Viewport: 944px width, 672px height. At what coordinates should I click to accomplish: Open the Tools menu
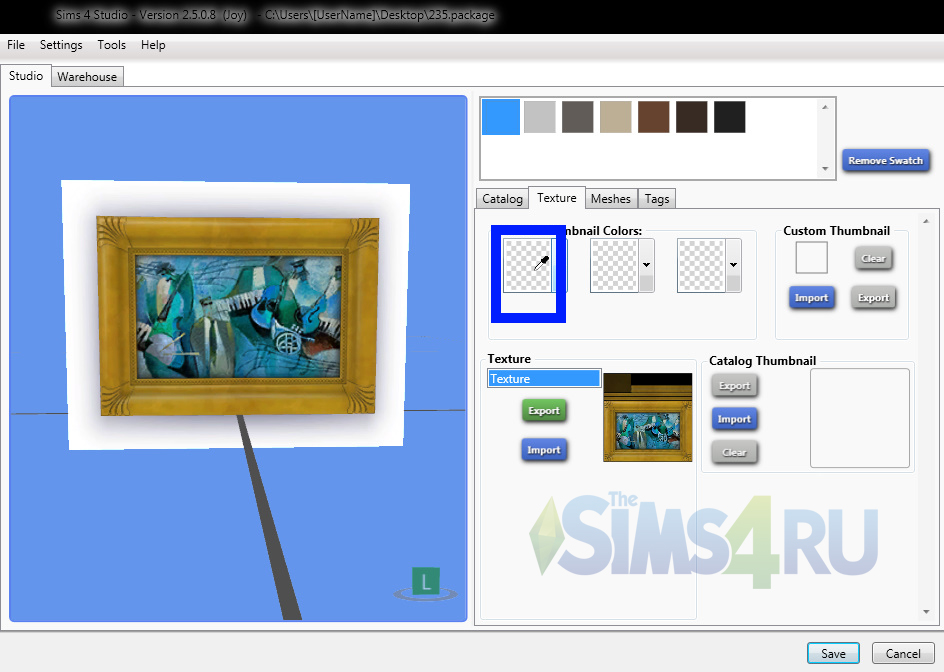pos(112,45)
